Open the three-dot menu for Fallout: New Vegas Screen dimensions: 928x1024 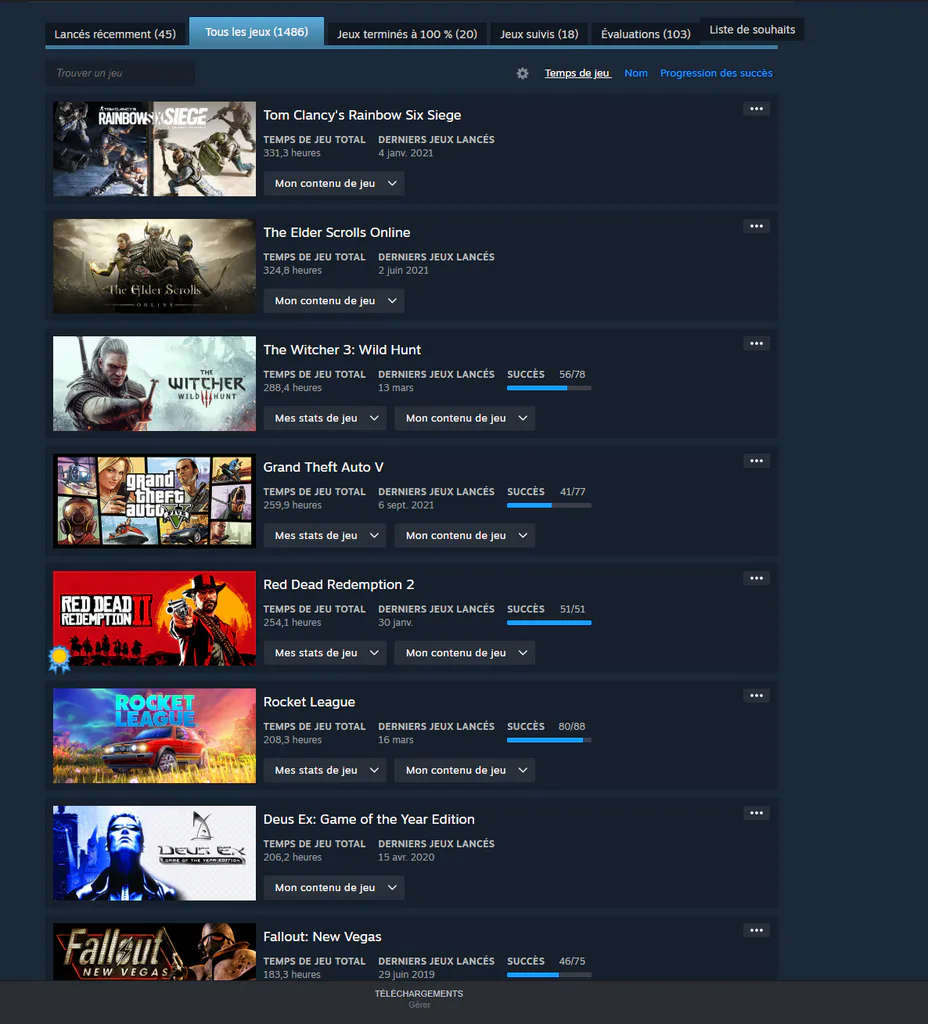756,931
